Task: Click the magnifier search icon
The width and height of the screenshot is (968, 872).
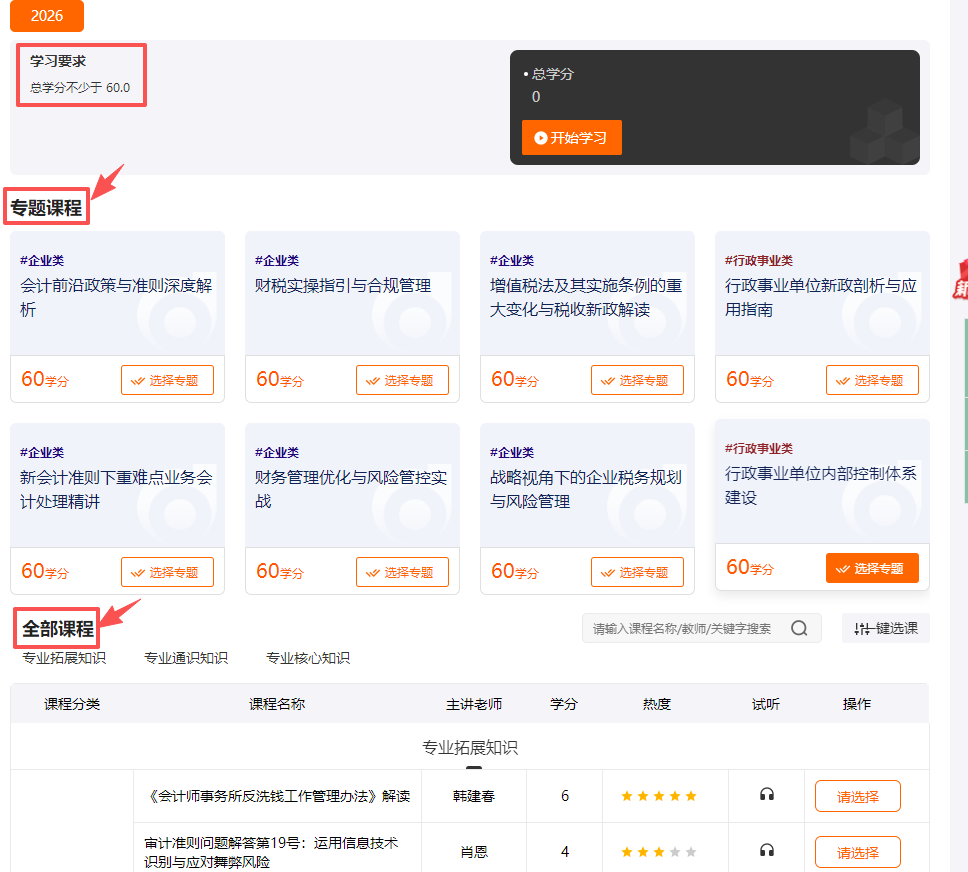Action: point(798,628)
